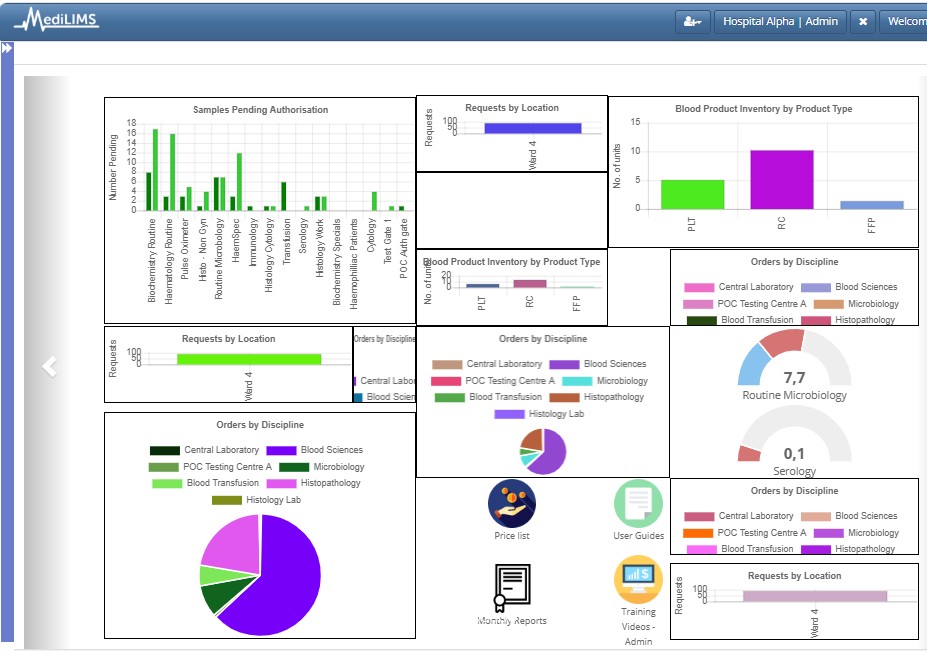Image resolution: width=927 pixels, height=656 pixels.
Task: Toggle the orange POC Testing Centre A legend
Action: [744, 533]
